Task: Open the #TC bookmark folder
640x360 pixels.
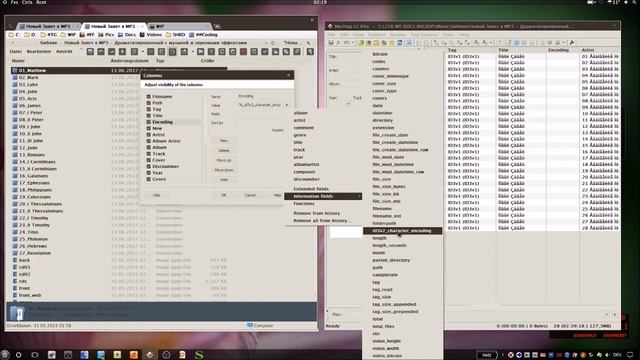Action: 49,35
